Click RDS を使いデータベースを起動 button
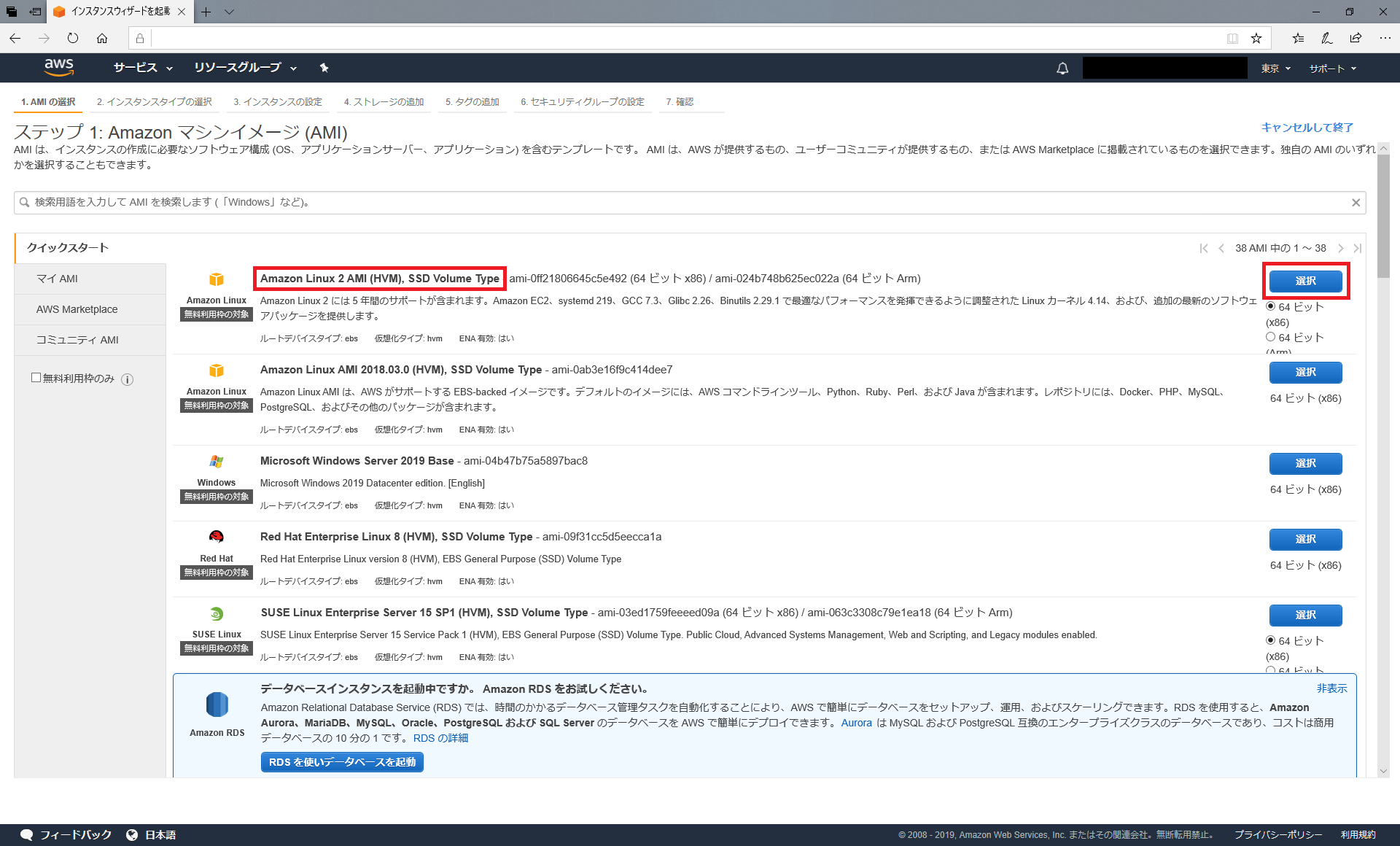 pos(342,762)
